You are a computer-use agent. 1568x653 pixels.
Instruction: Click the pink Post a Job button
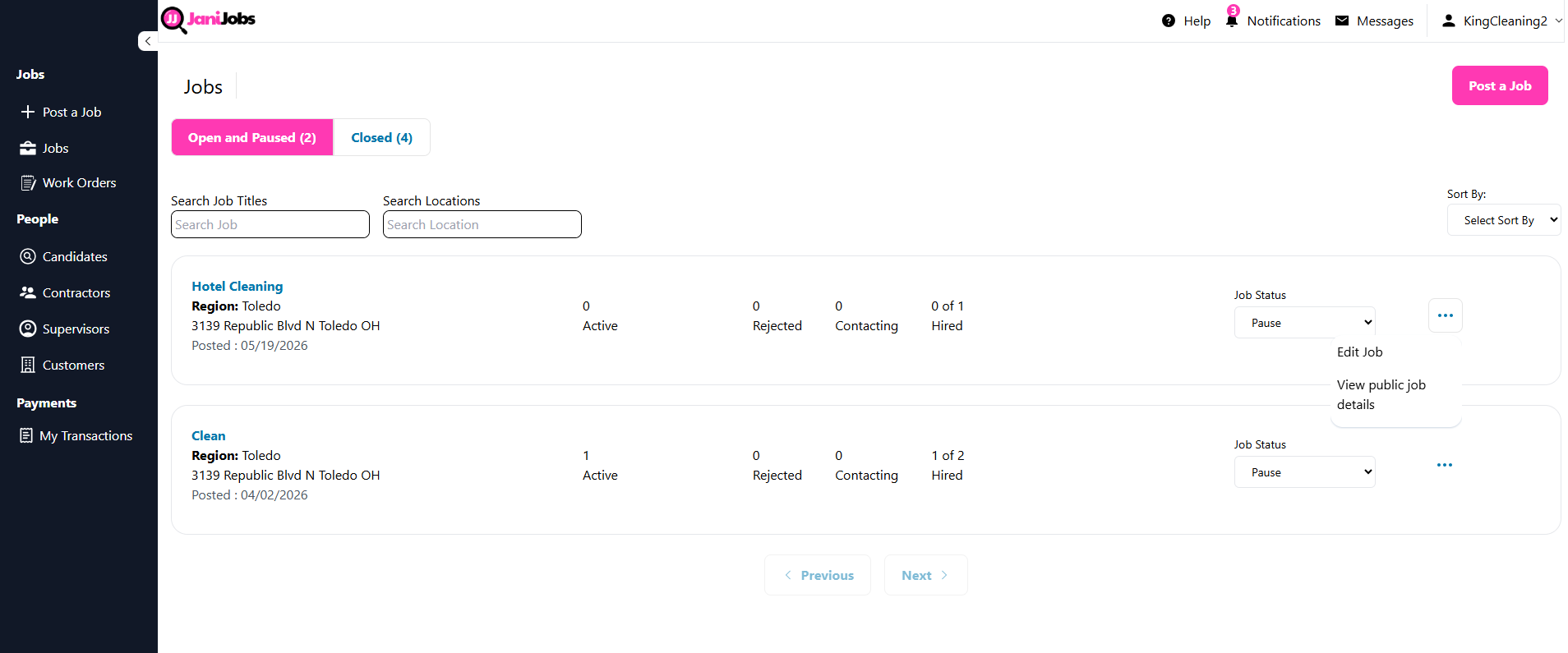click(x=1500, y=85)
